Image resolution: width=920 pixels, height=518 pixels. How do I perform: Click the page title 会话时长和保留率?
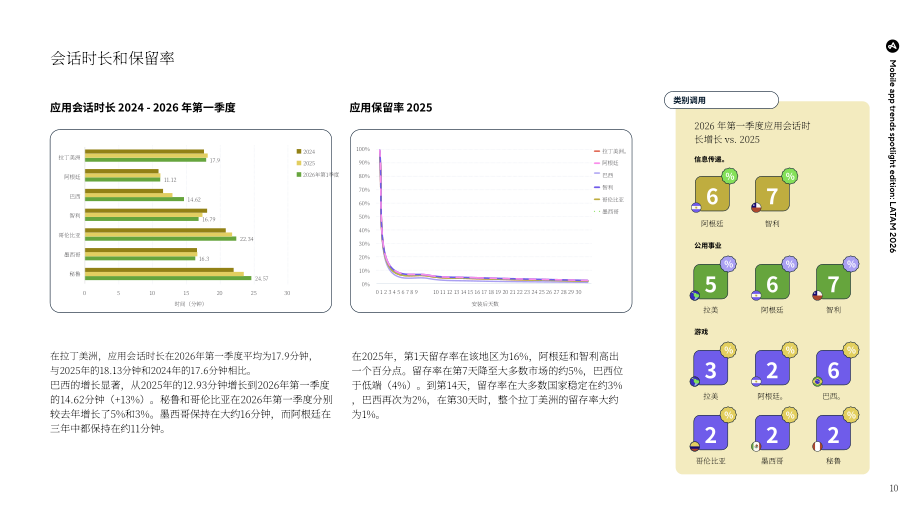click(x=112, y=58)
